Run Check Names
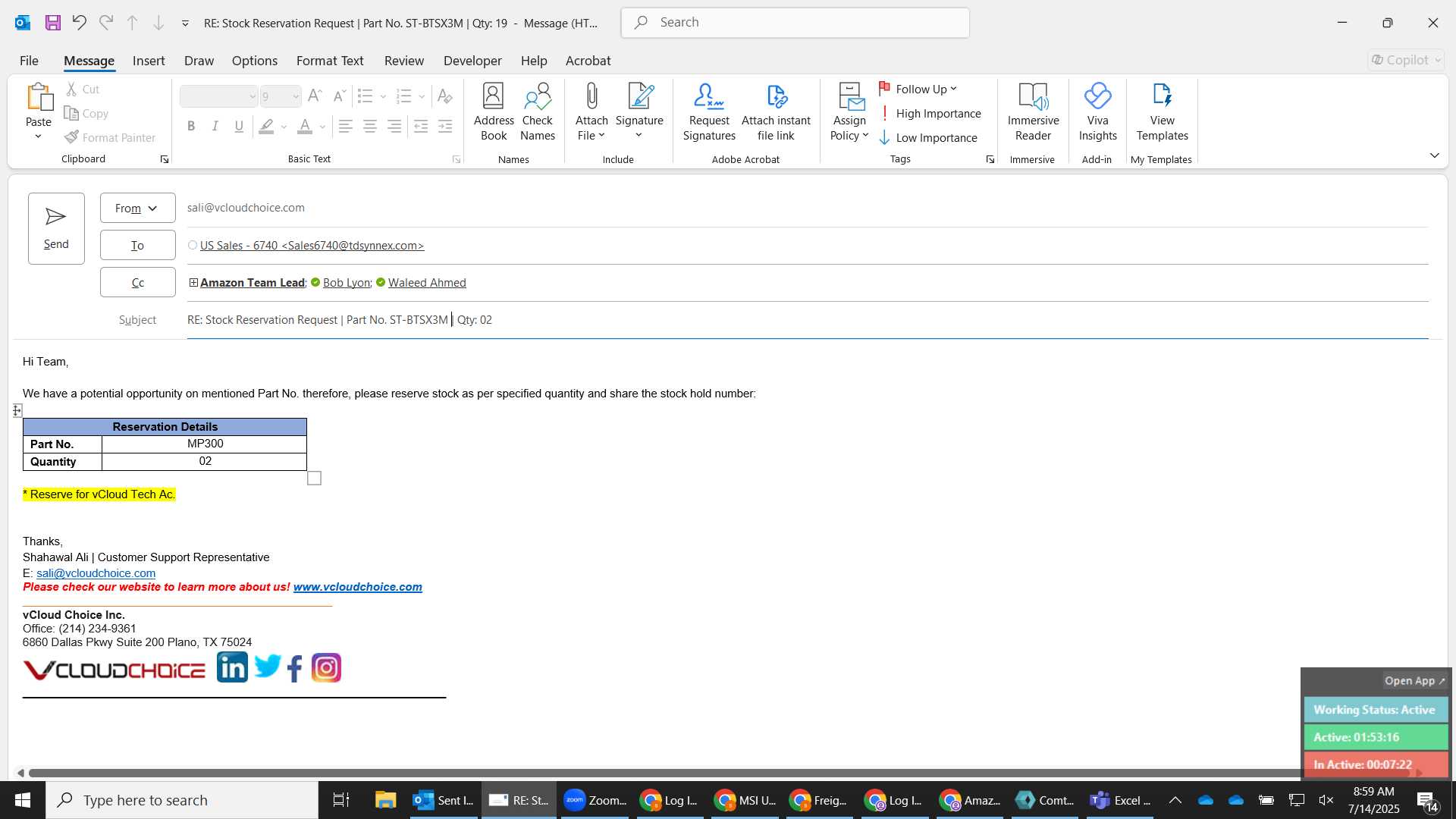This screenshot has width=1456, height=819. 538,112
